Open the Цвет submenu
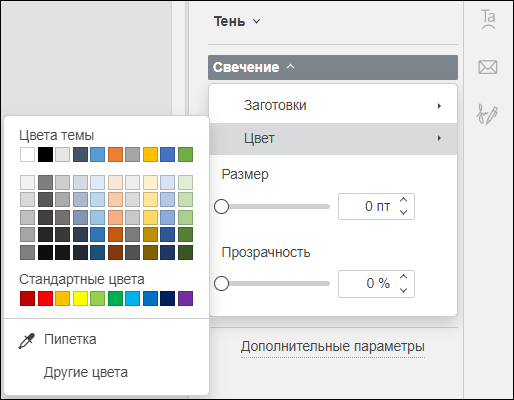The height and width of the screenshot is (400, 514). click(x=333, y=138)
